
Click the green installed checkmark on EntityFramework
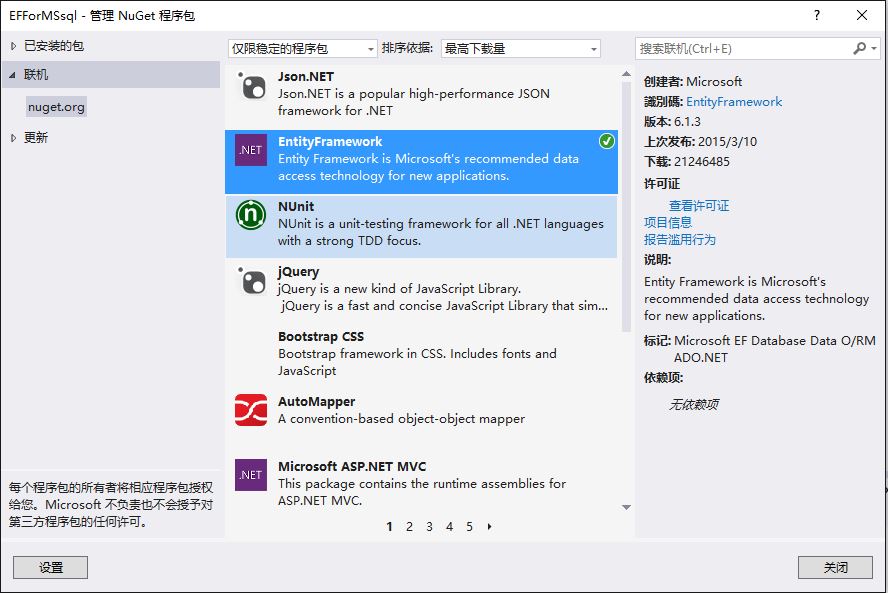tap(607, 141)
